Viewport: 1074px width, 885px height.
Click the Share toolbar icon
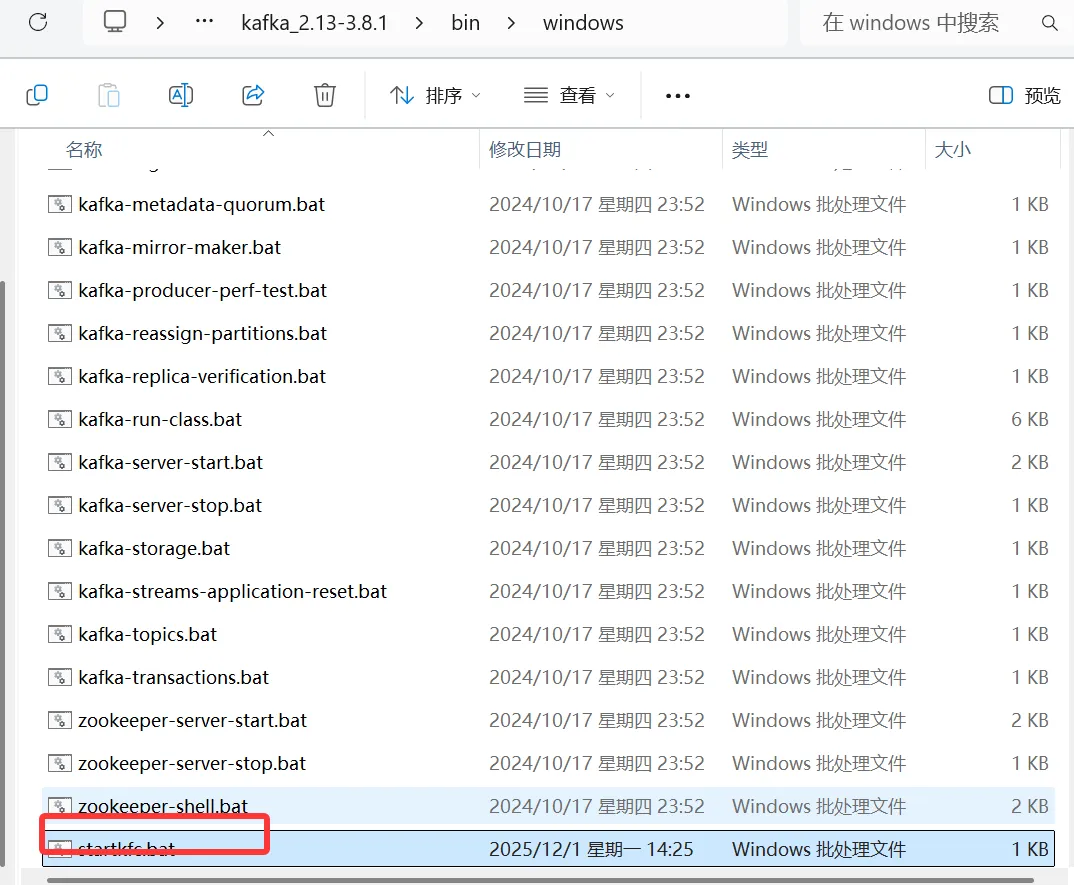click(253, 95)
